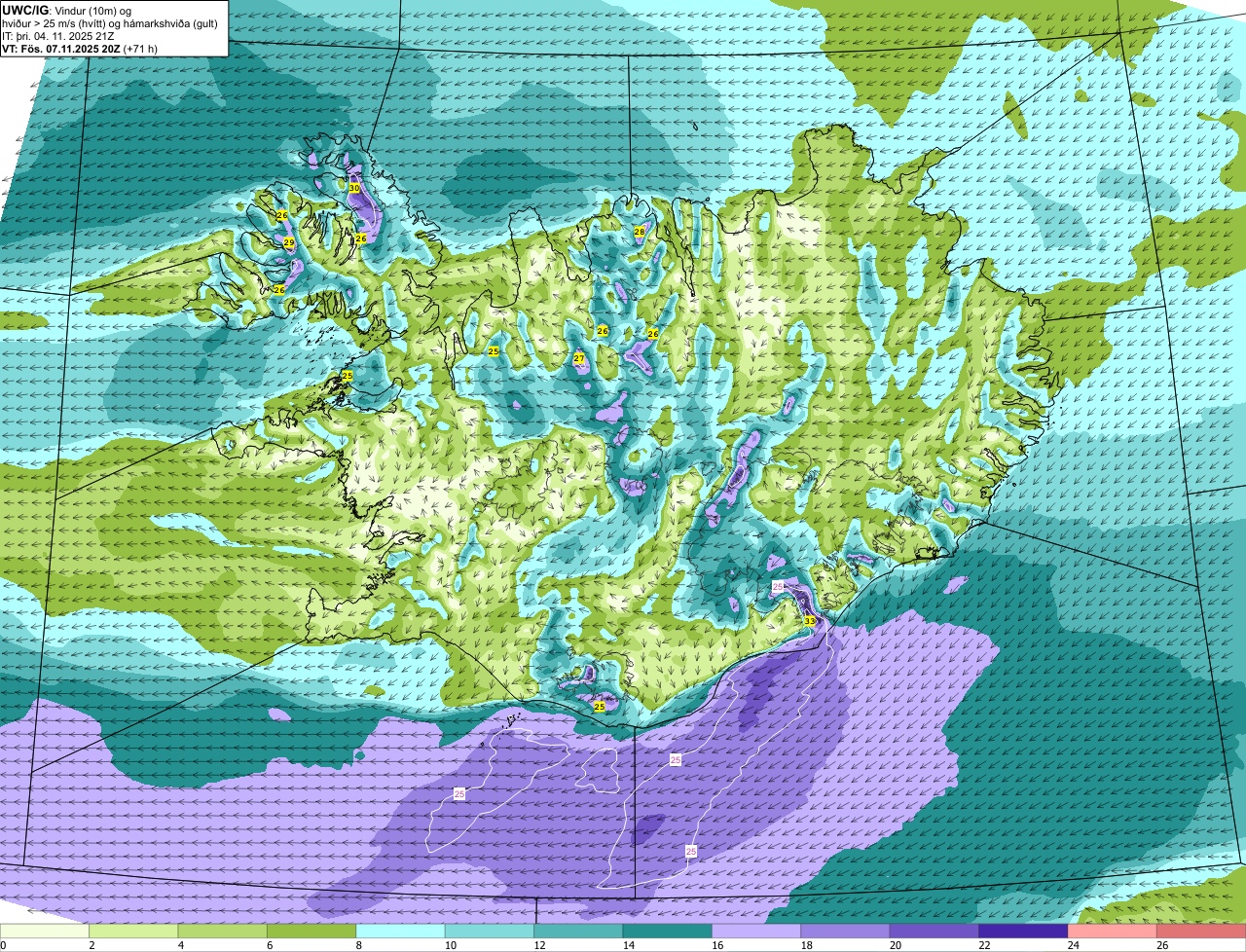
Task: Pick the 4–6 m/s legend color swatch
Action: point(223,931)
